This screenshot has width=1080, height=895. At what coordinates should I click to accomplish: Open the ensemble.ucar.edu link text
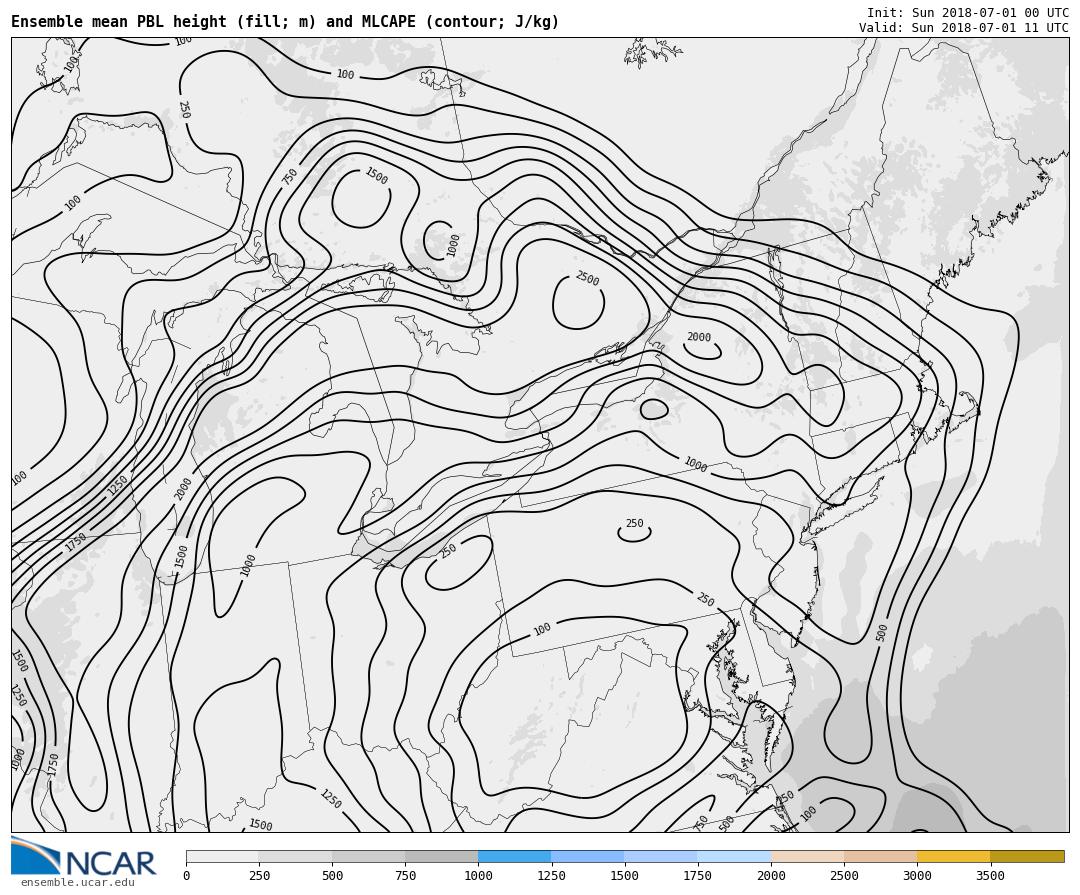pyautogui.click(x=78, y=882)
